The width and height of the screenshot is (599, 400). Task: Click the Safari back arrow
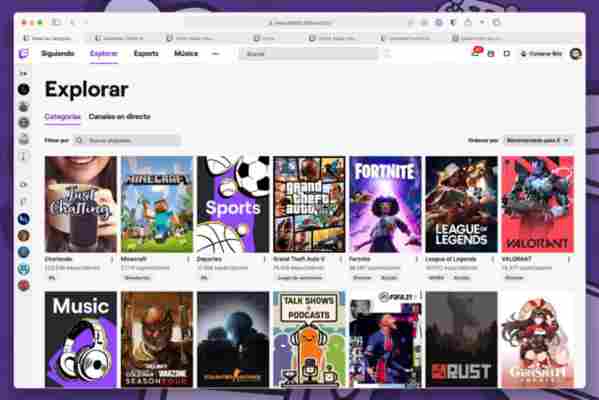pyautogui.click(x=73, y=23)
